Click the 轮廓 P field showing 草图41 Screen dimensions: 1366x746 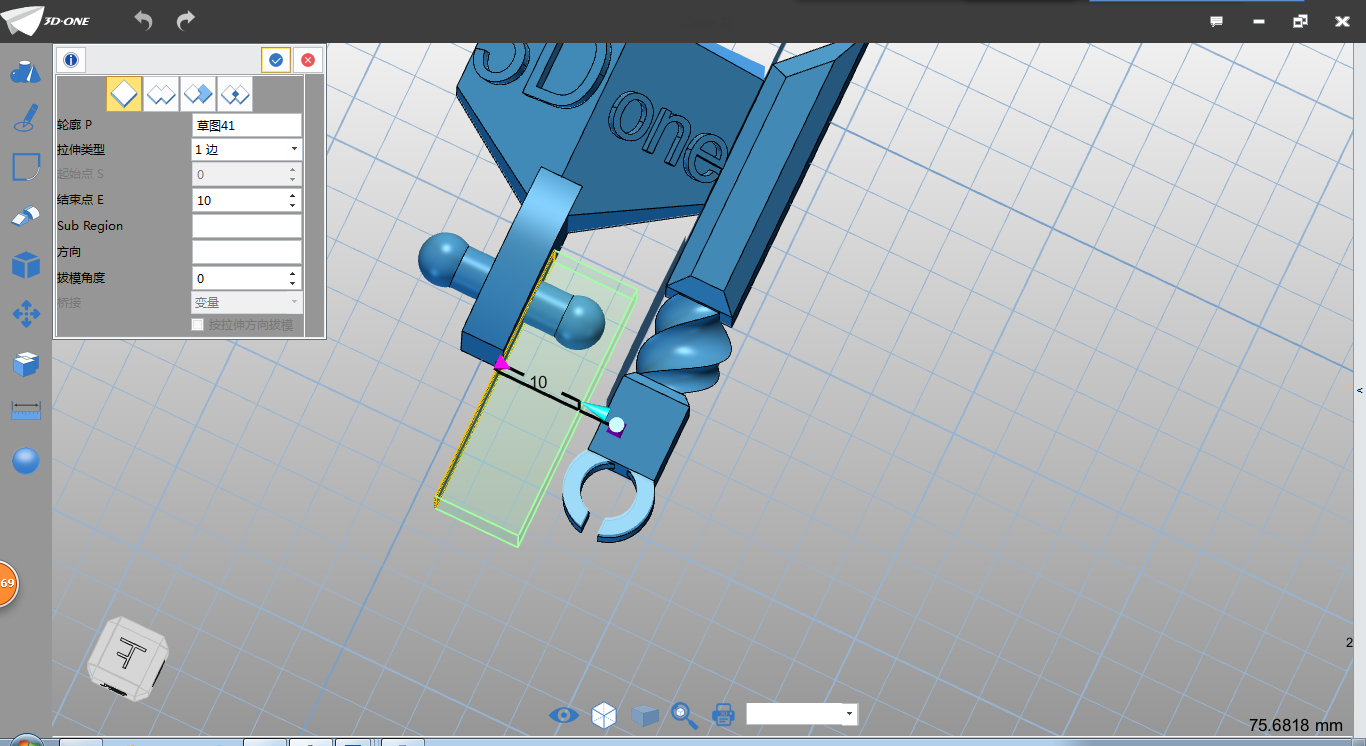pos(246,125)
